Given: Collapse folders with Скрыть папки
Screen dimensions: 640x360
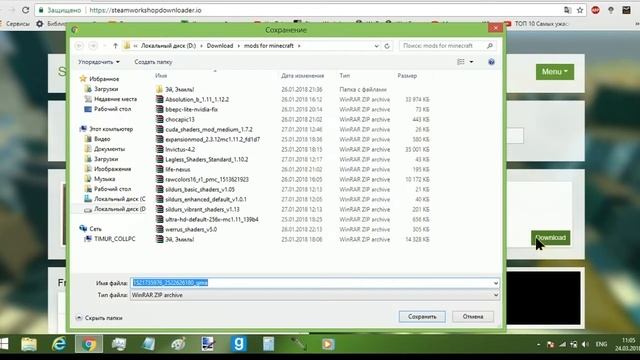Looking at the screenshot, I should point(99,318).
